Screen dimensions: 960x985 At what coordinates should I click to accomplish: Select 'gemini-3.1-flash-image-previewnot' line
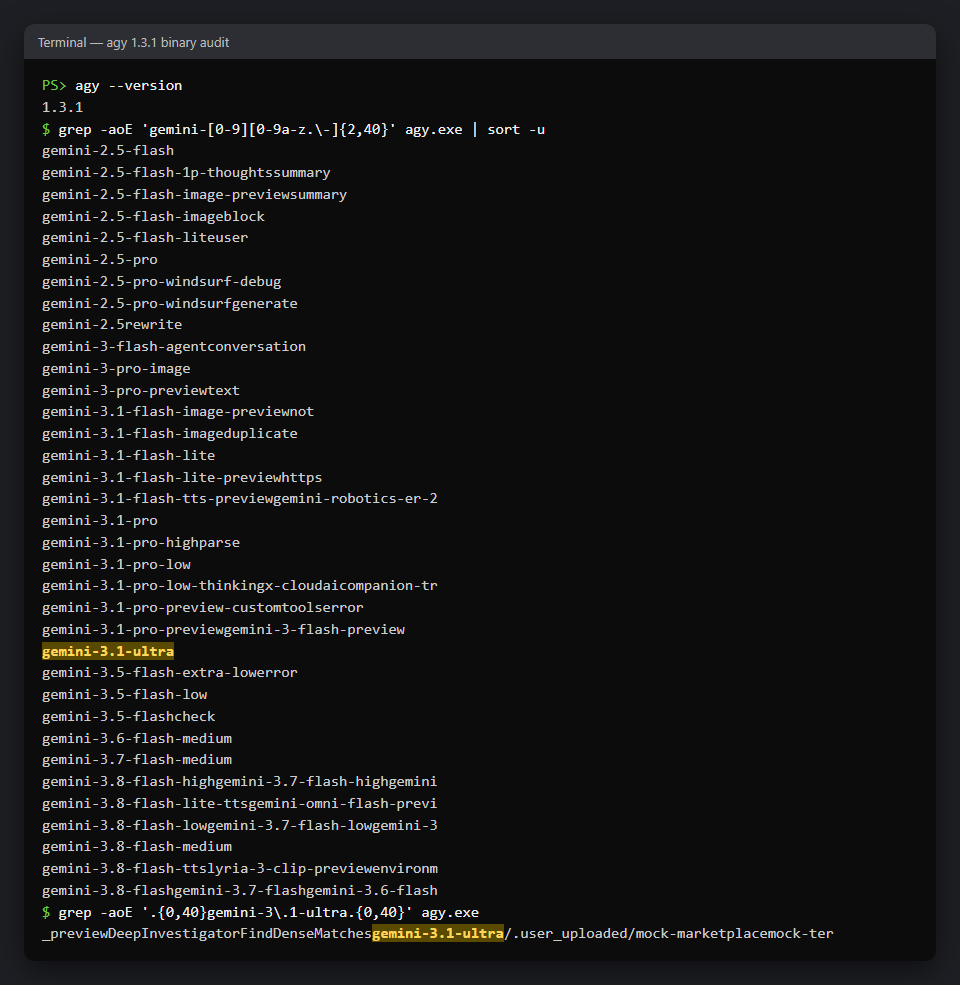[x=178, y=411]
